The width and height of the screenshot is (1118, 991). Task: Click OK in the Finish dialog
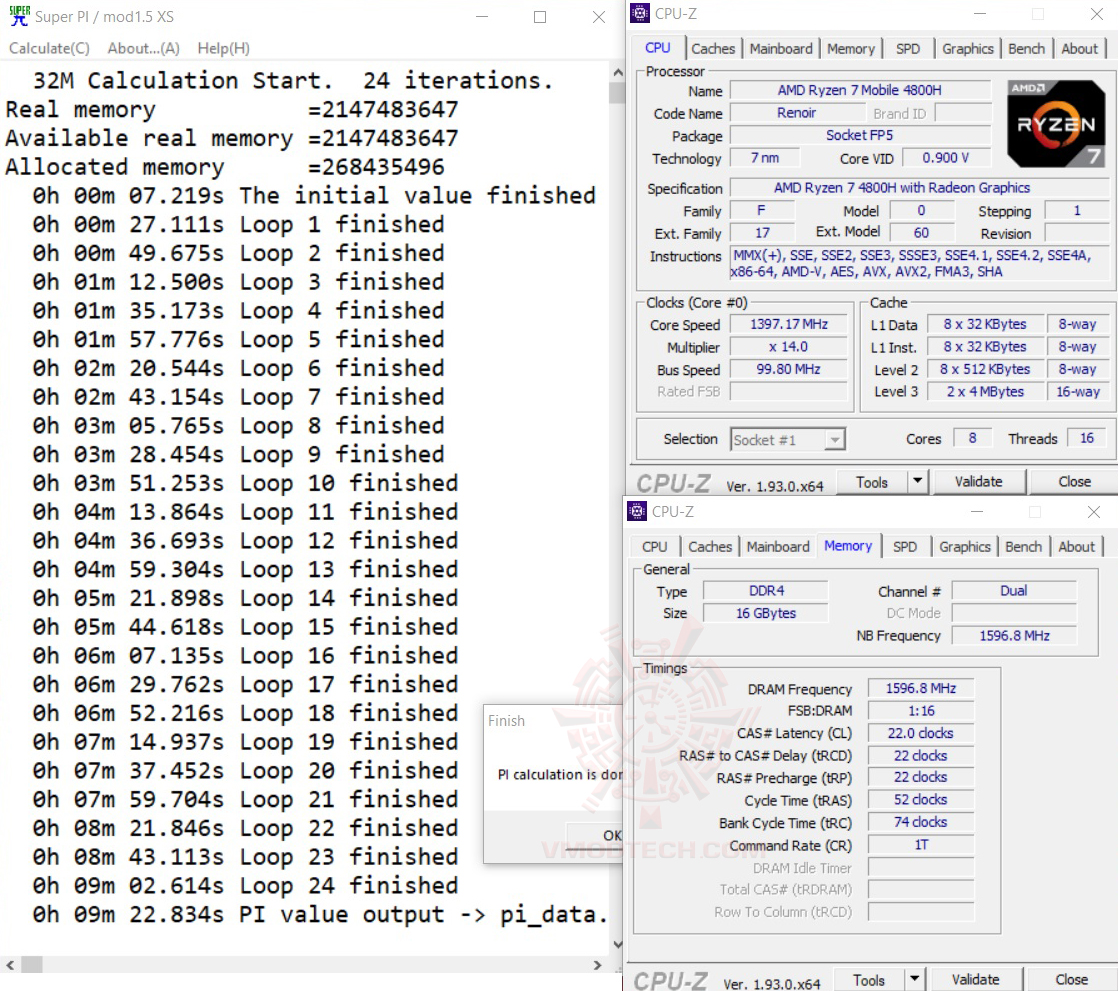pos(595,835)
